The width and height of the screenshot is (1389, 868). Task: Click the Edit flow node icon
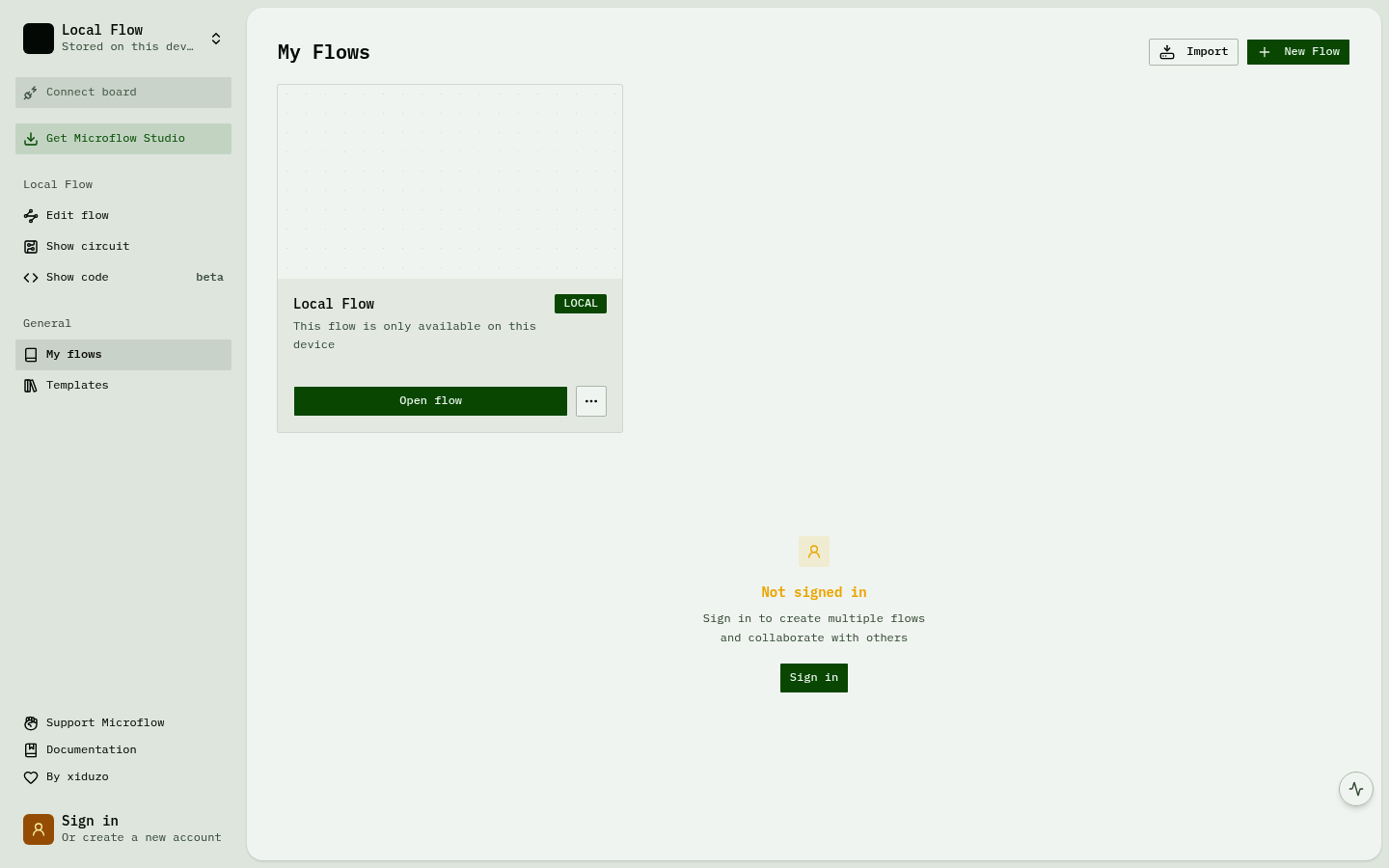click(31, 216)
